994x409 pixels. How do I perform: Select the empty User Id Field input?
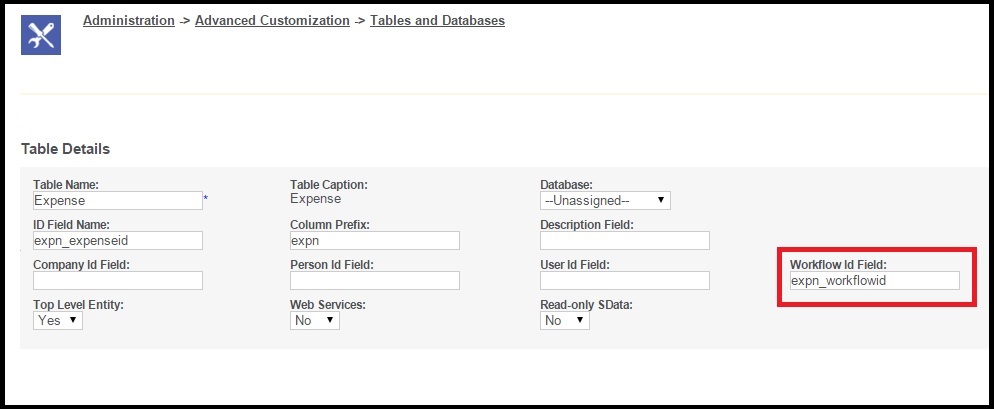click(x=624, y=281)
